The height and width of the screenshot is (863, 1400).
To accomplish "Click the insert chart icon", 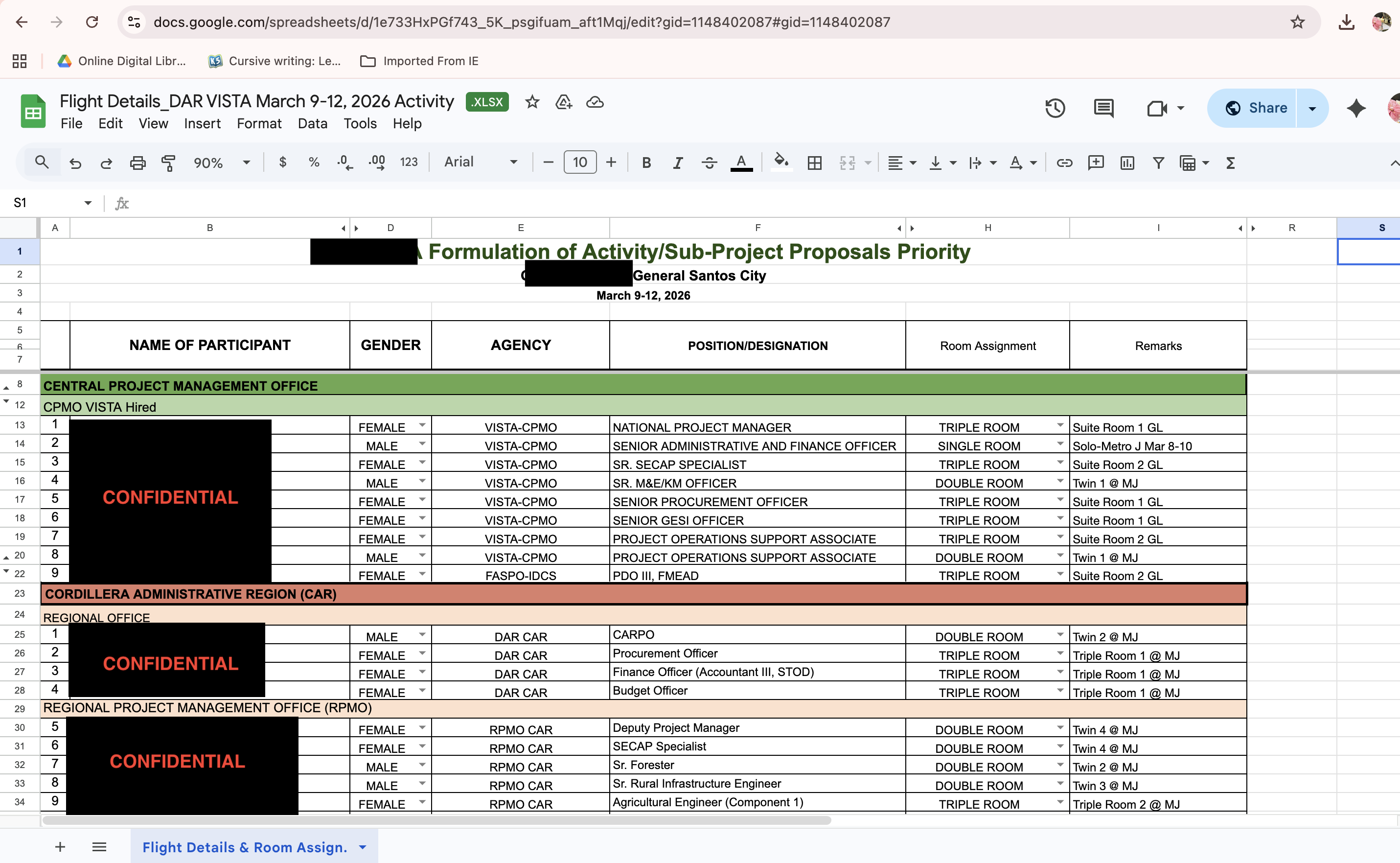I will tap(1127, 163).
